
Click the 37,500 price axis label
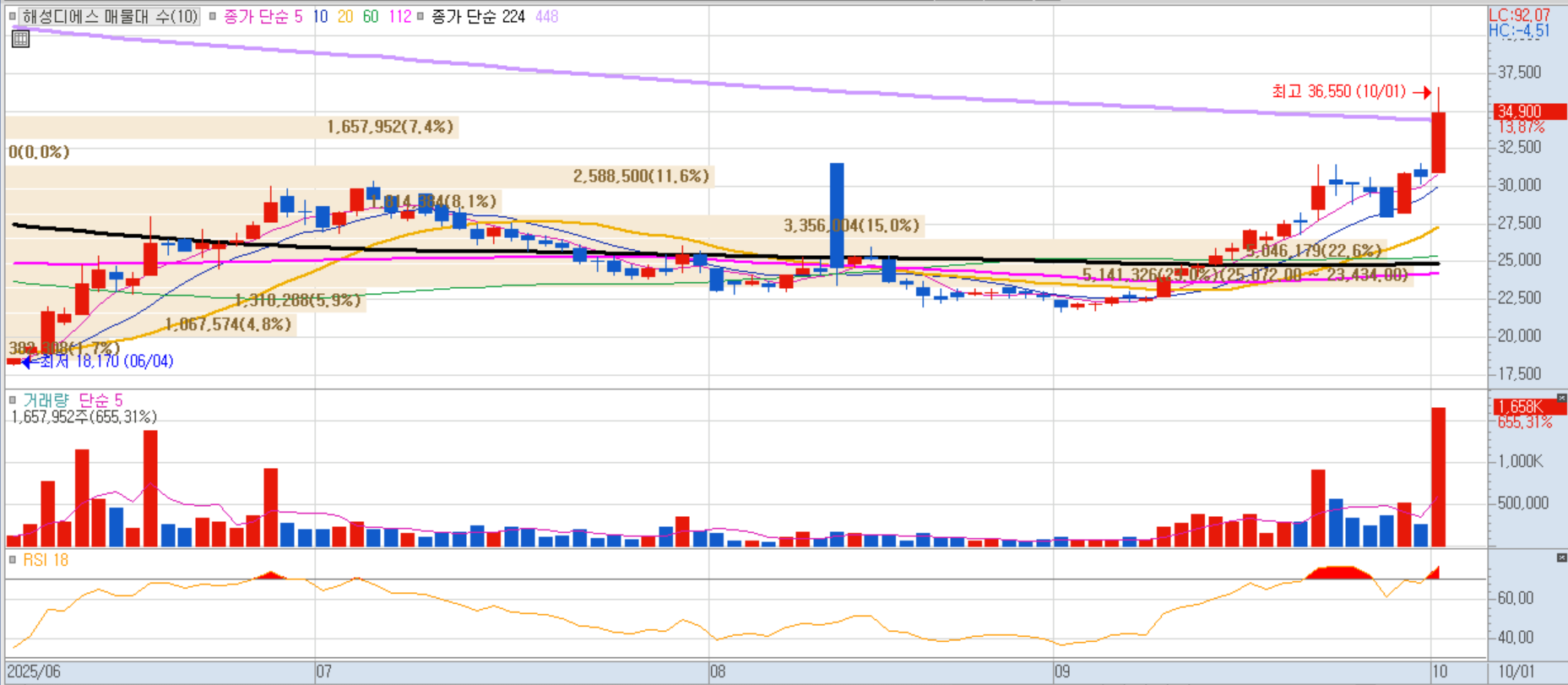pos(1519,73)
